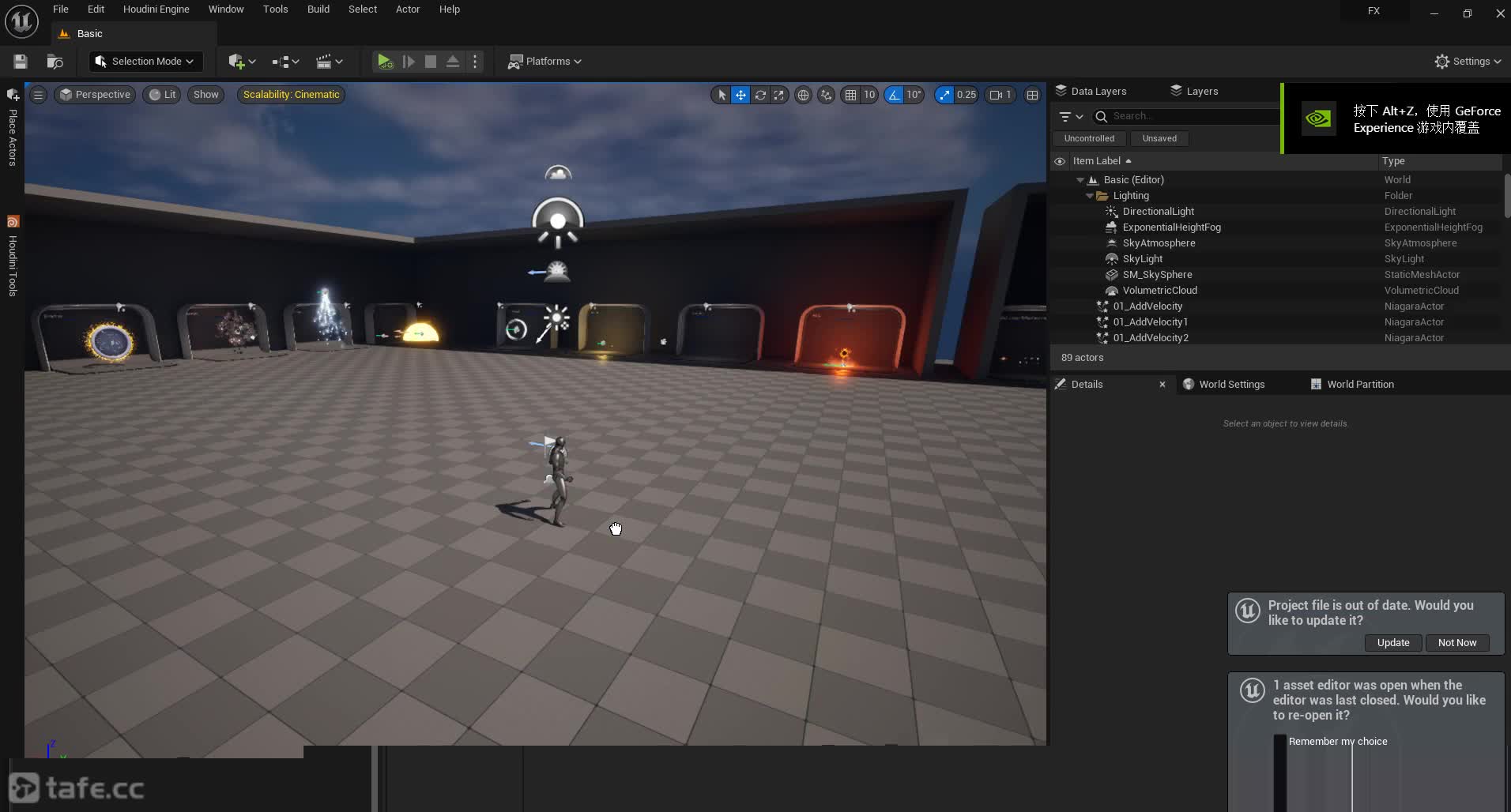Click the Stop simulation button
The height and width of the screenshot is (812, 1511).
tap(431, 62)
